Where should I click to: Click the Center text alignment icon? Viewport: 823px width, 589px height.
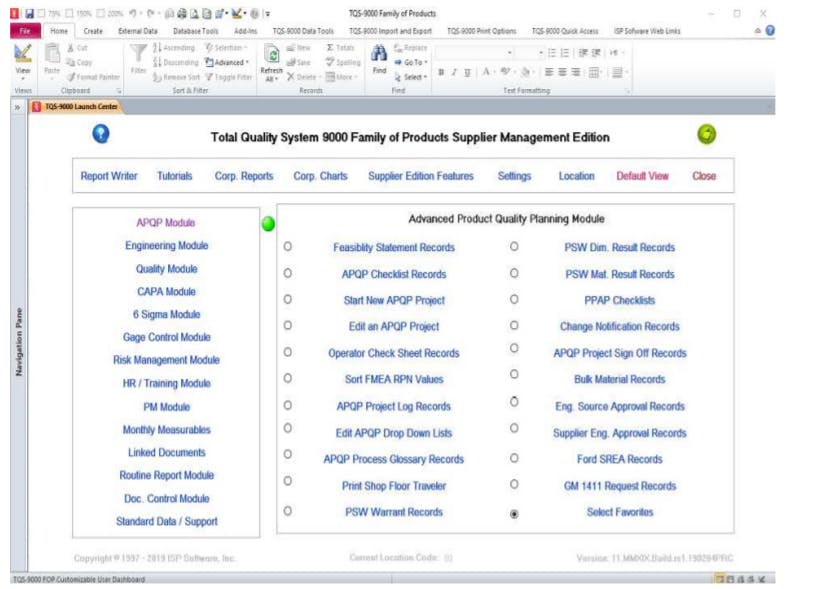point(562,72)
